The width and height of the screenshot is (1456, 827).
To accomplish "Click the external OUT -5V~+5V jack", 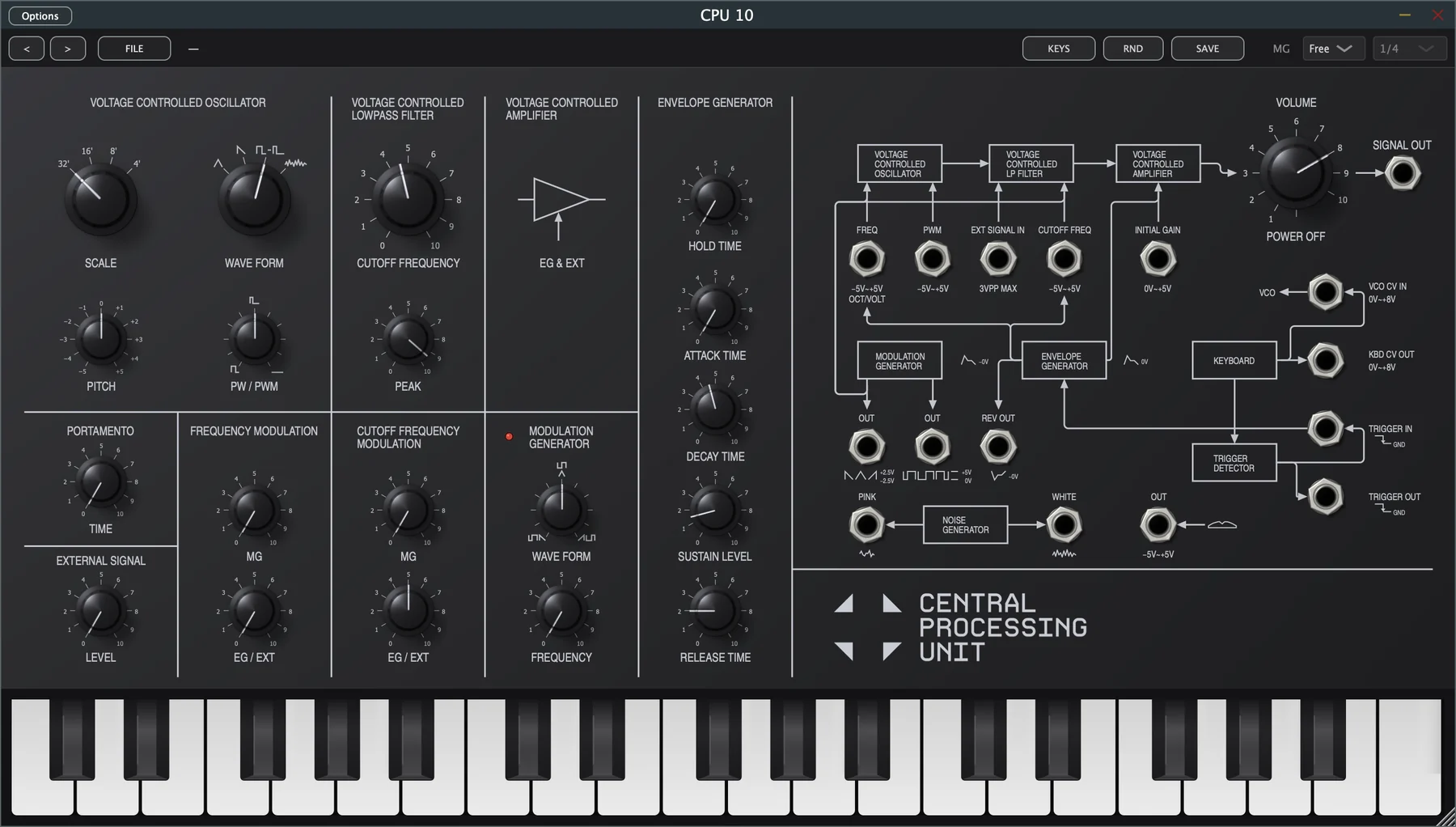I will pyautogui.click(x=1158, y=525).
